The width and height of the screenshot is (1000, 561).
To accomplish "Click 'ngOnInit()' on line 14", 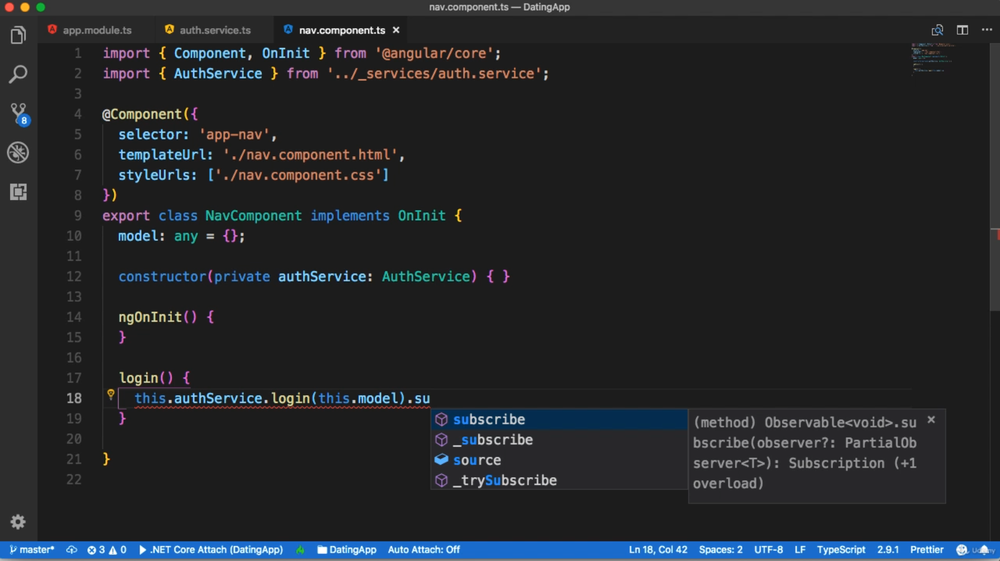I will pyautogui.click(x=158, y=317).
